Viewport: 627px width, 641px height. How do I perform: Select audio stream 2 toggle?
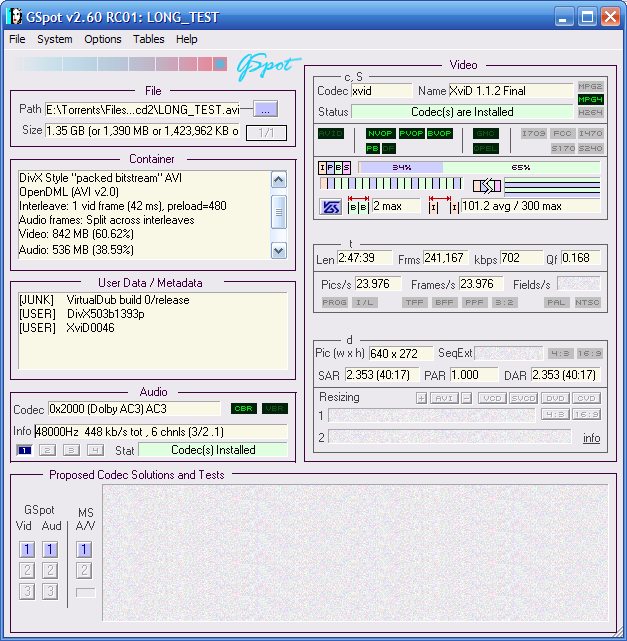pos(47,450)
